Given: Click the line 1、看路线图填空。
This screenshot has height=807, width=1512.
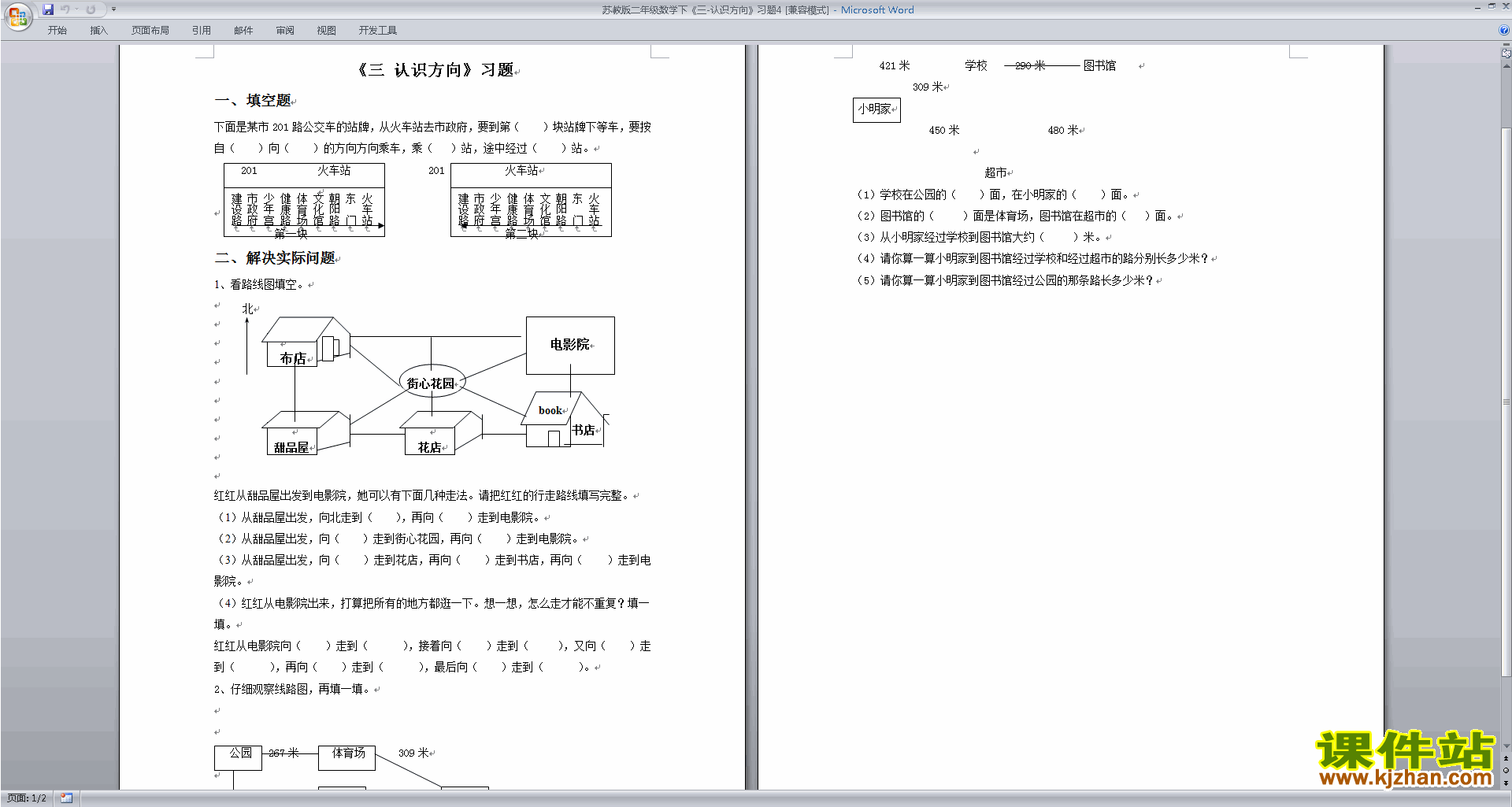Looking at the screenshot, I should [x=261, y=284].
